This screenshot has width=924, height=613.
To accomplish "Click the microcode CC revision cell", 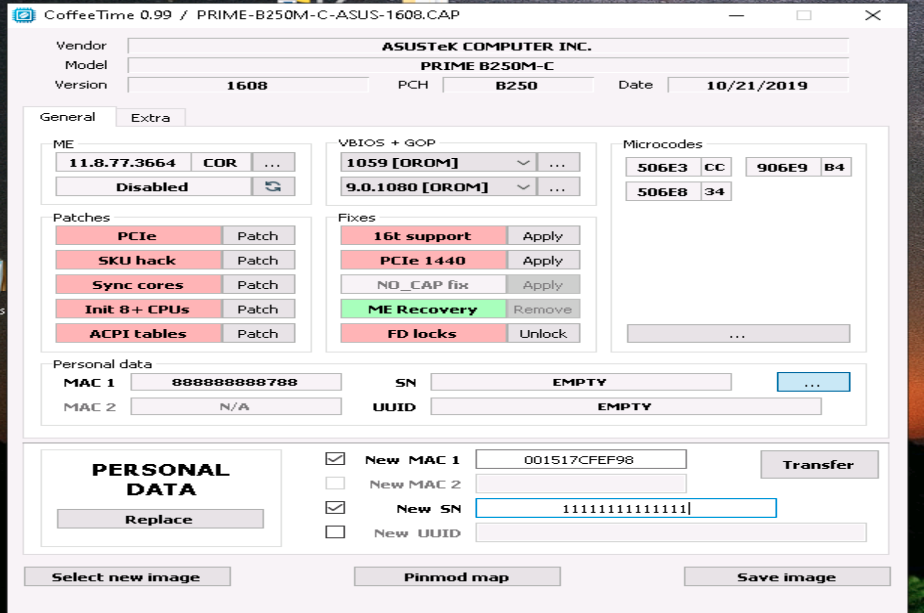I will pos(716,167).
